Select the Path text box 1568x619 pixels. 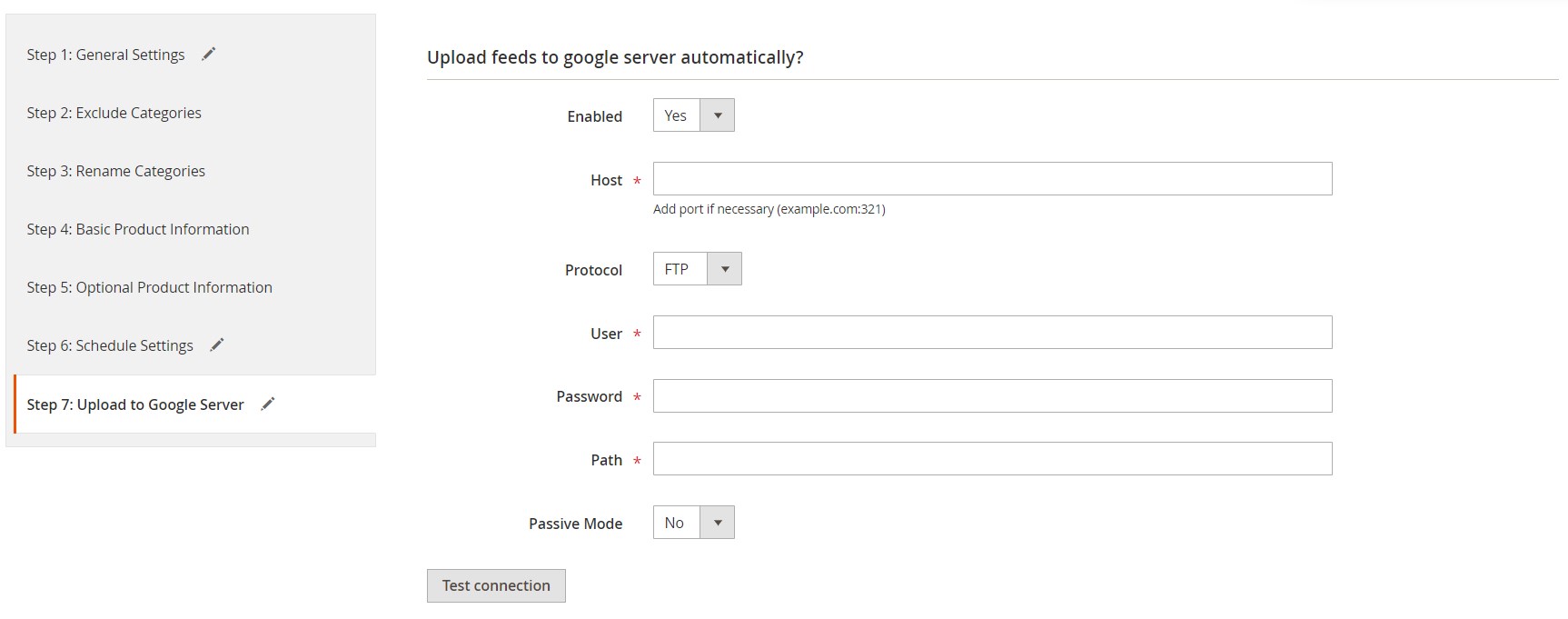click(992, 459)
